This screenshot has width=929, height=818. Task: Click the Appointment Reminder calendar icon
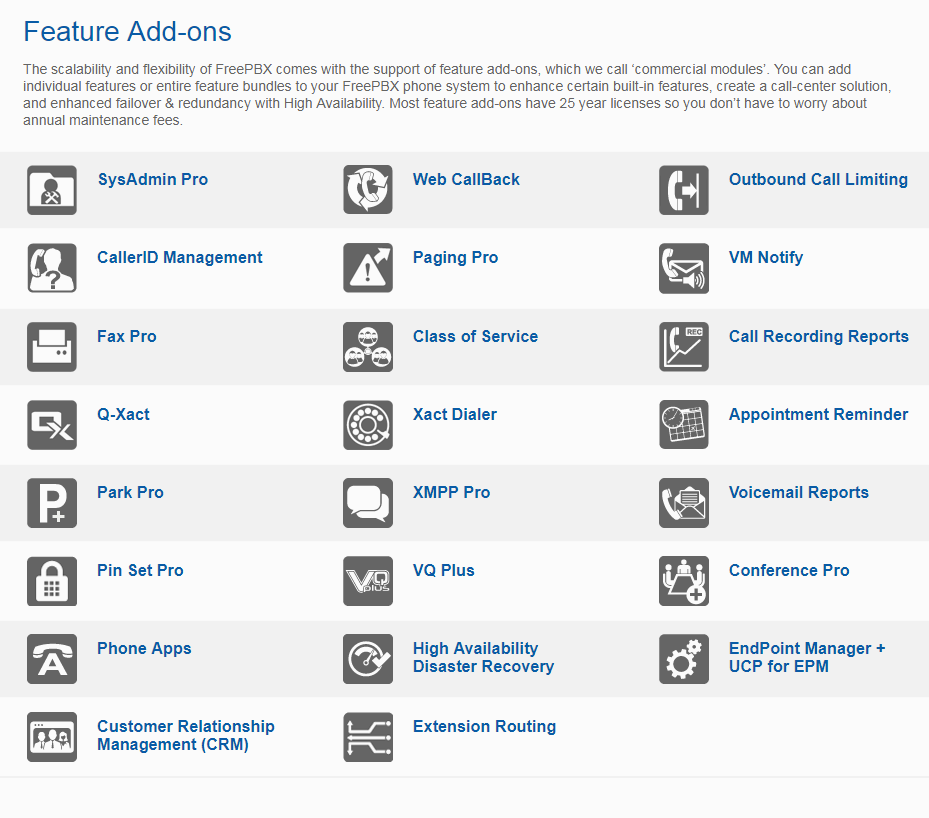(x=684, y=425)
